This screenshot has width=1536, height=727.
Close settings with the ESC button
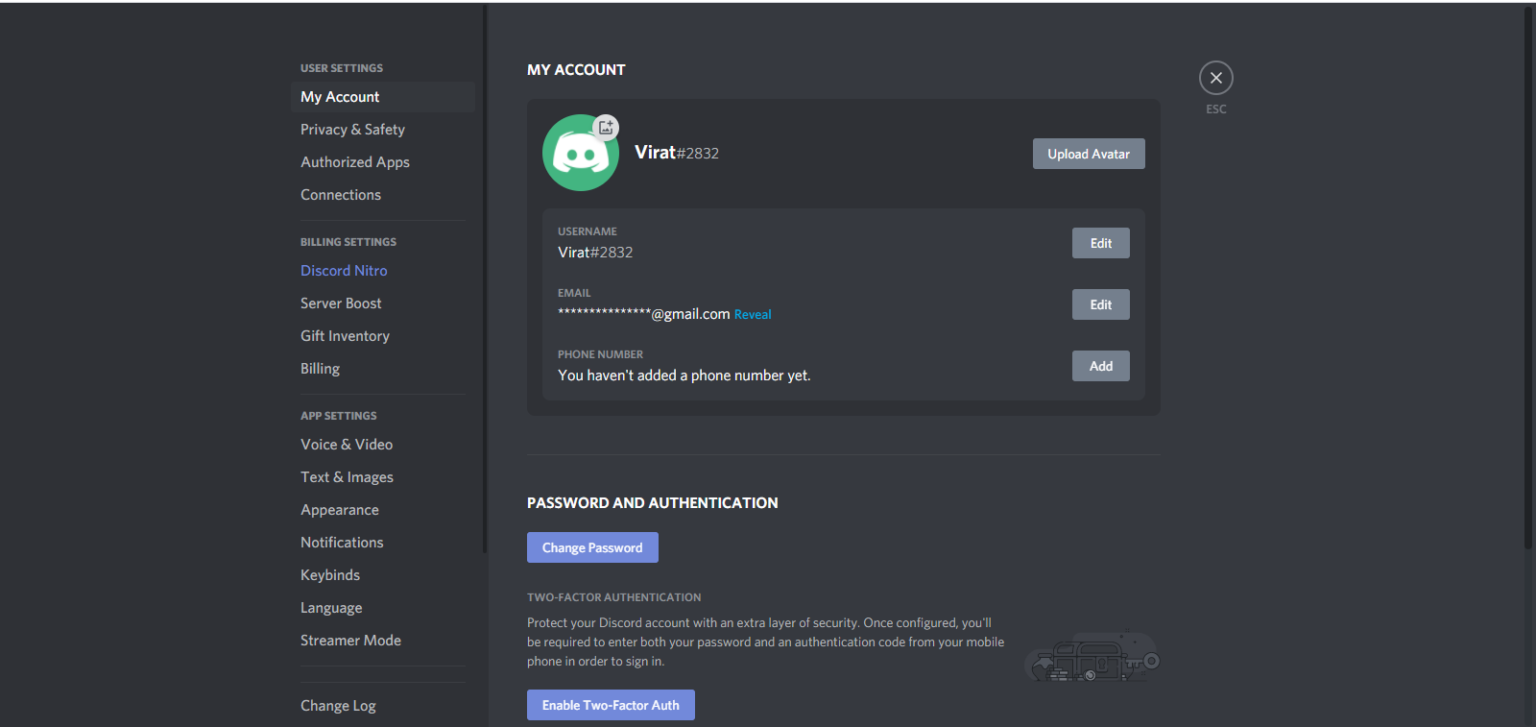(1215, 77)
